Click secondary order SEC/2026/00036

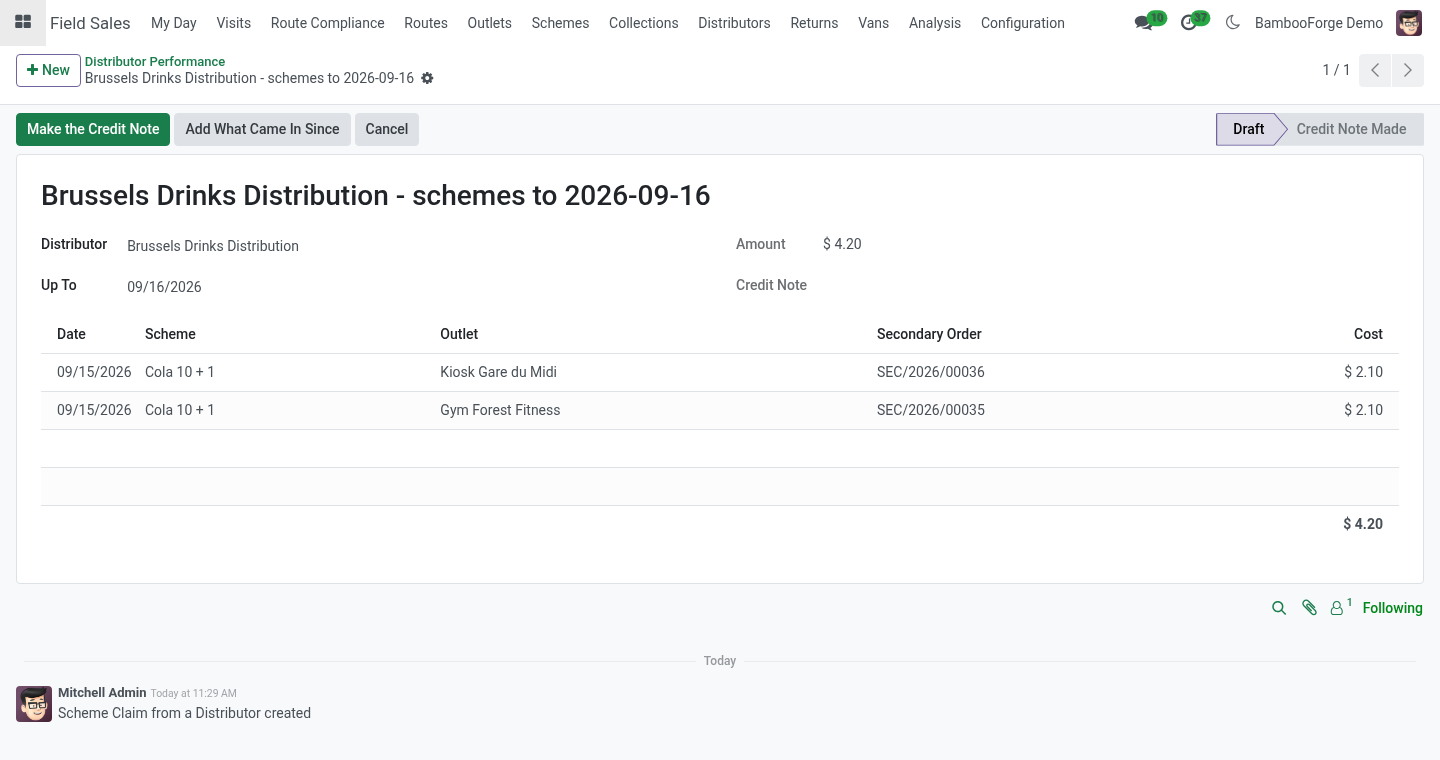click(930, 372)
